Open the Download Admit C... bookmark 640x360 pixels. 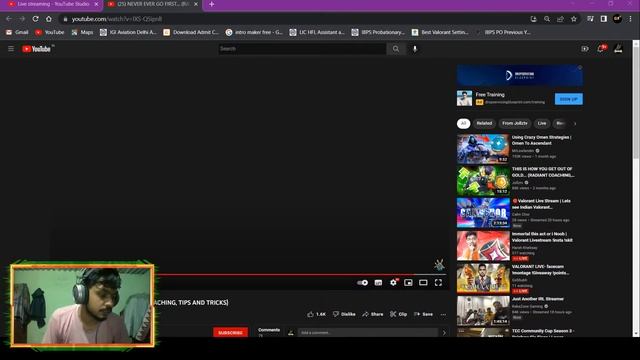pyautogui.click(x=191, y=32)
